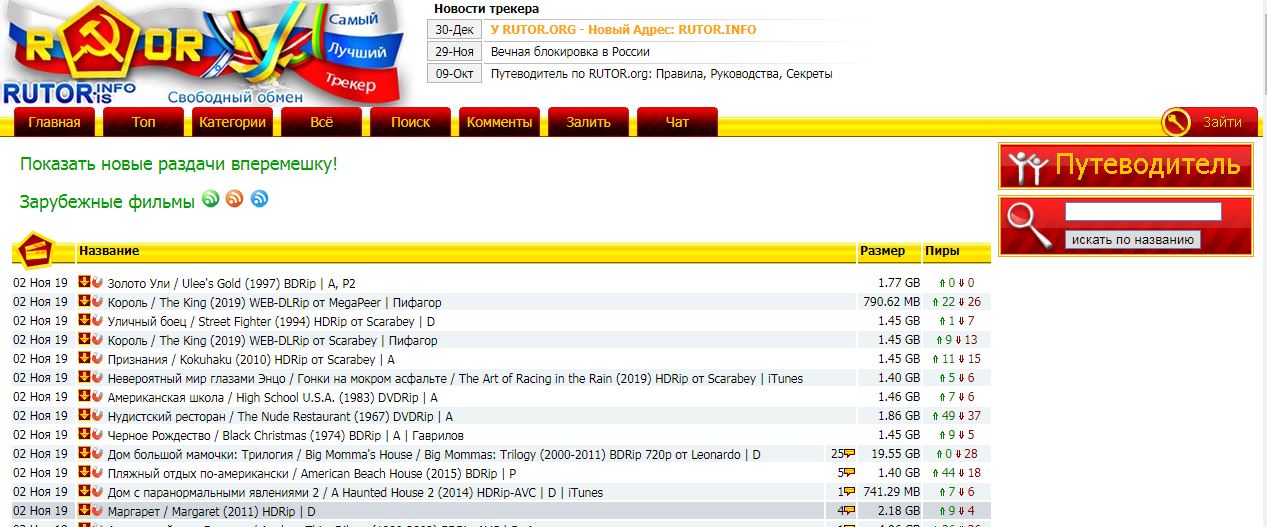1267x527 pixels.
Task: Open Американская школа / High School U.S.A. page
Action: (x=272, y=397)
